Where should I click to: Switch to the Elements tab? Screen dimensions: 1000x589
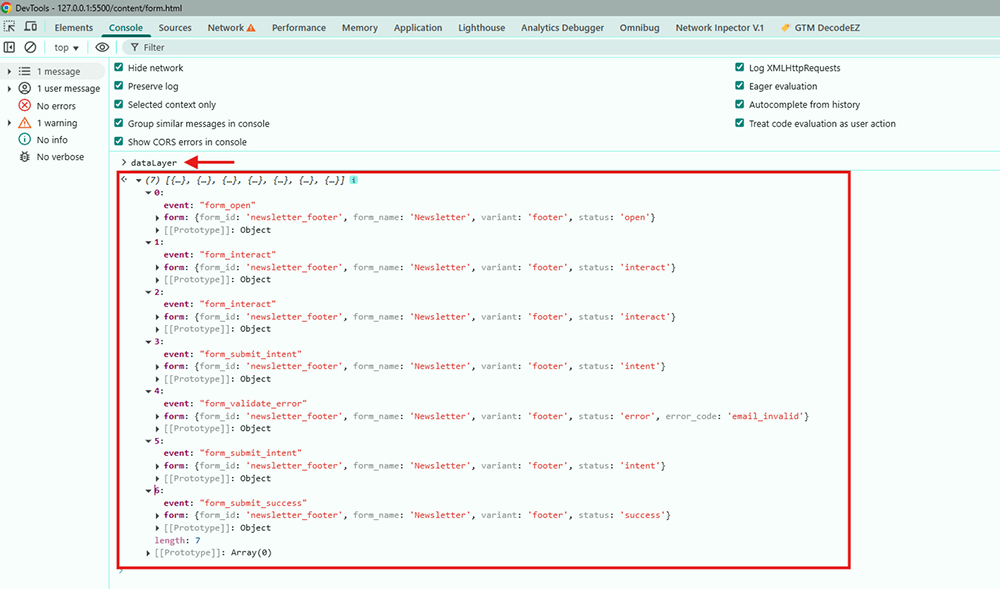(x=73, y=28)
